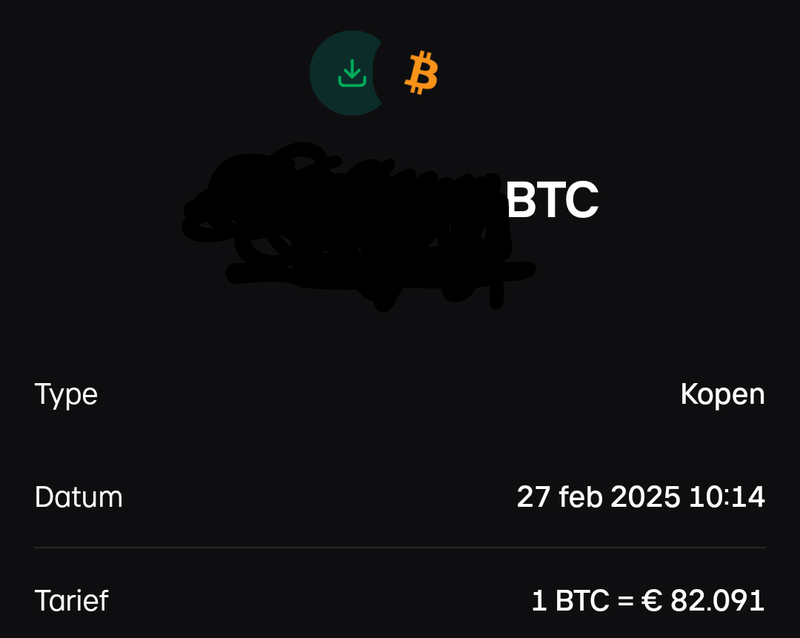Click the green download arrow icon
The height and width of the screenshot is (638, 800).
click(350, 73)
